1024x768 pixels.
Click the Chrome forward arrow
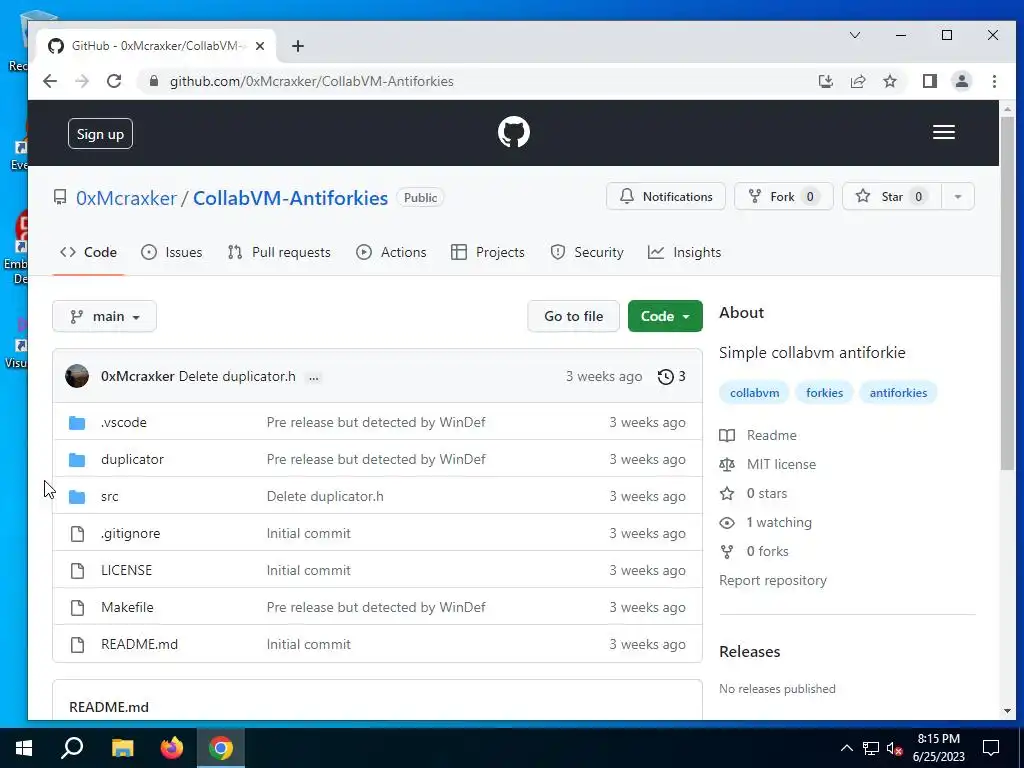tap(82, 81)
